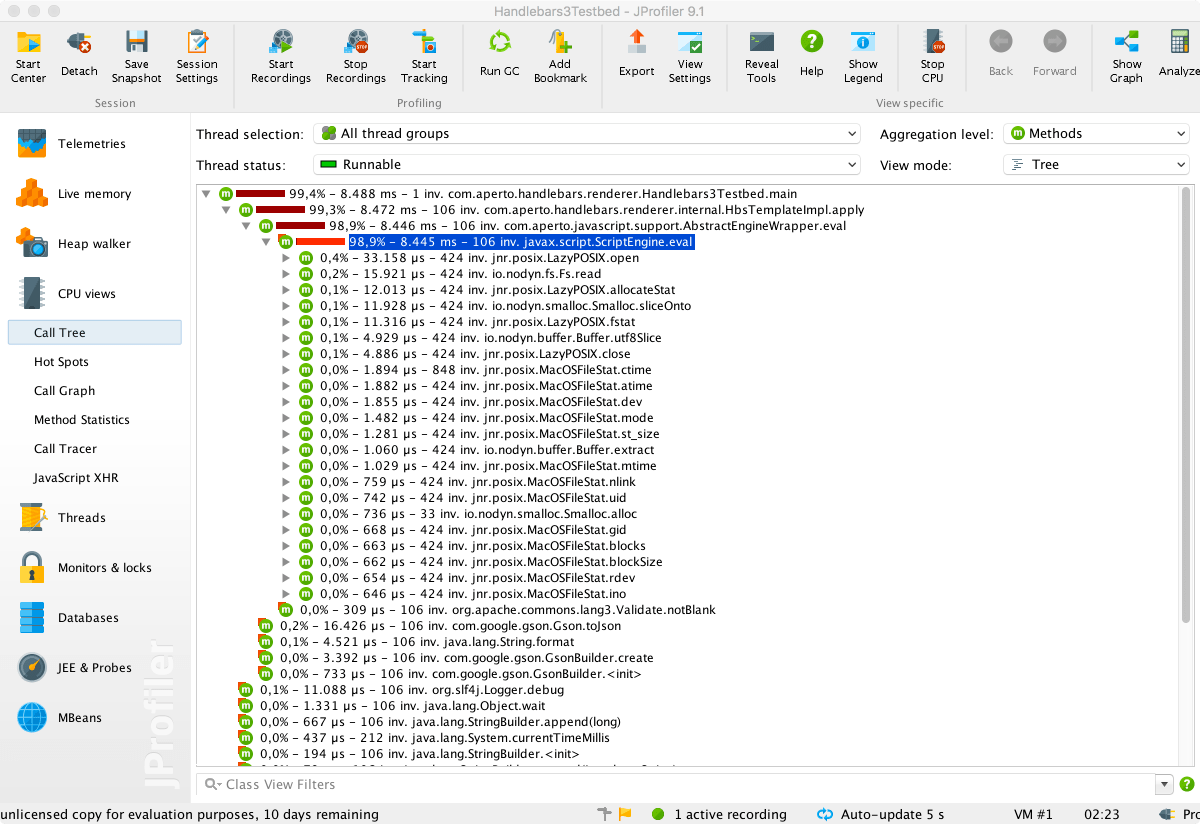Viewport: 1200px width, 824px height.
Task: Change the View mode dropdown
Action: point(1096,165)
